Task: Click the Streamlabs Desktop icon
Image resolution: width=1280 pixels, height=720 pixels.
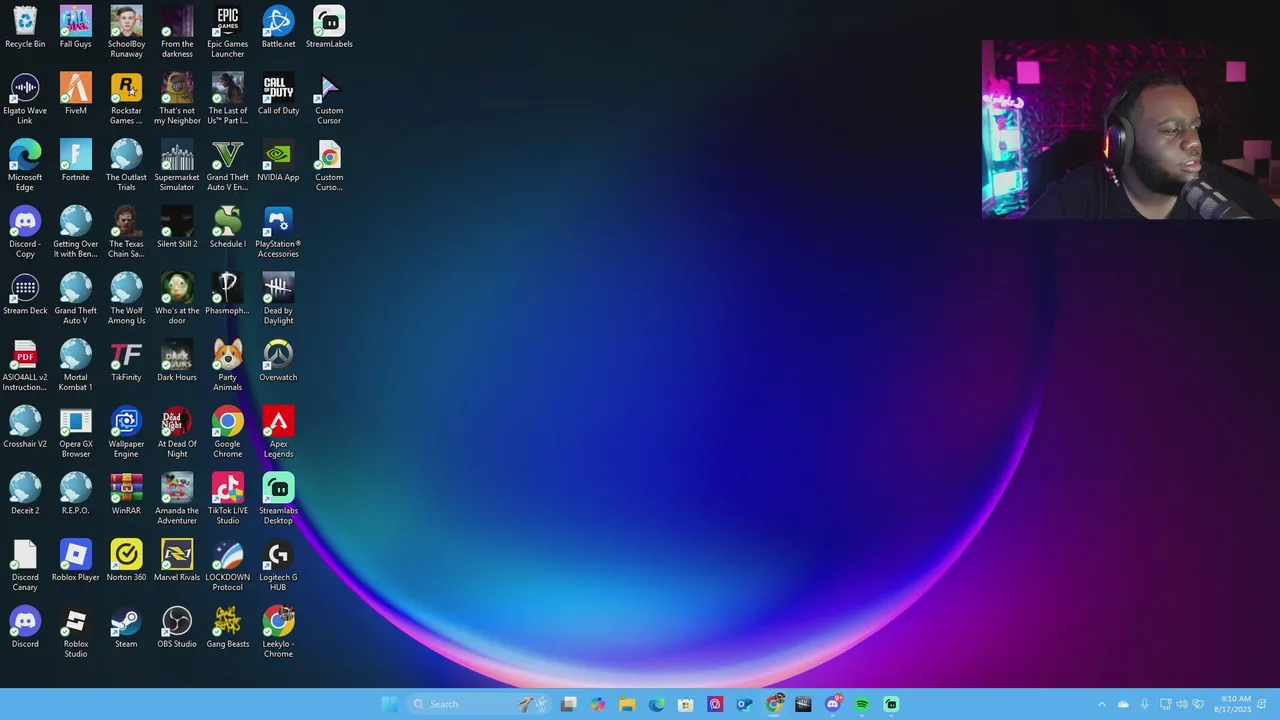Action: (278, 499)
